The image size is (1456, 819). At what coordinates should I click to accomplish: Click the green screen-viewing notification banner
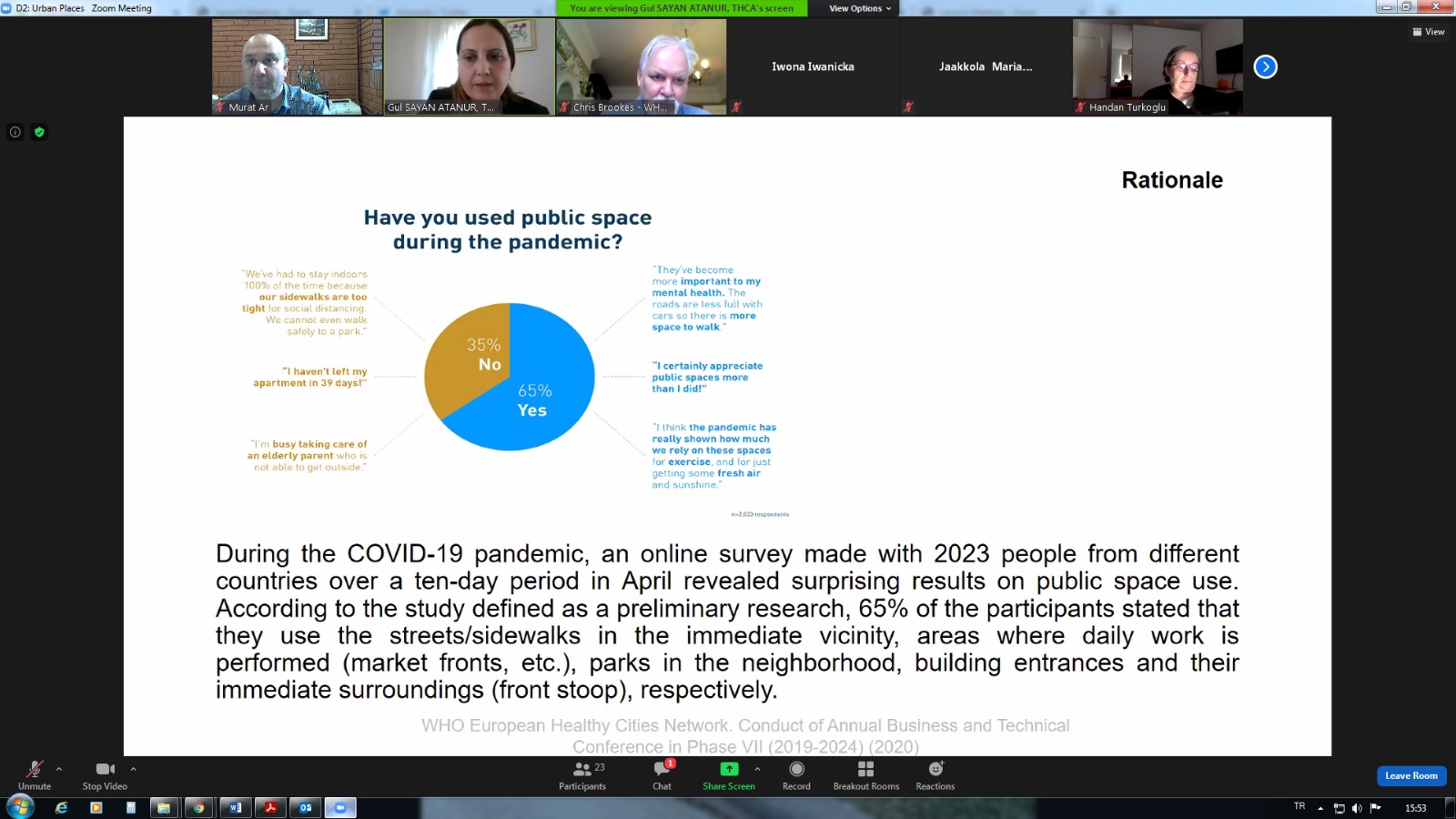(682, 8)
